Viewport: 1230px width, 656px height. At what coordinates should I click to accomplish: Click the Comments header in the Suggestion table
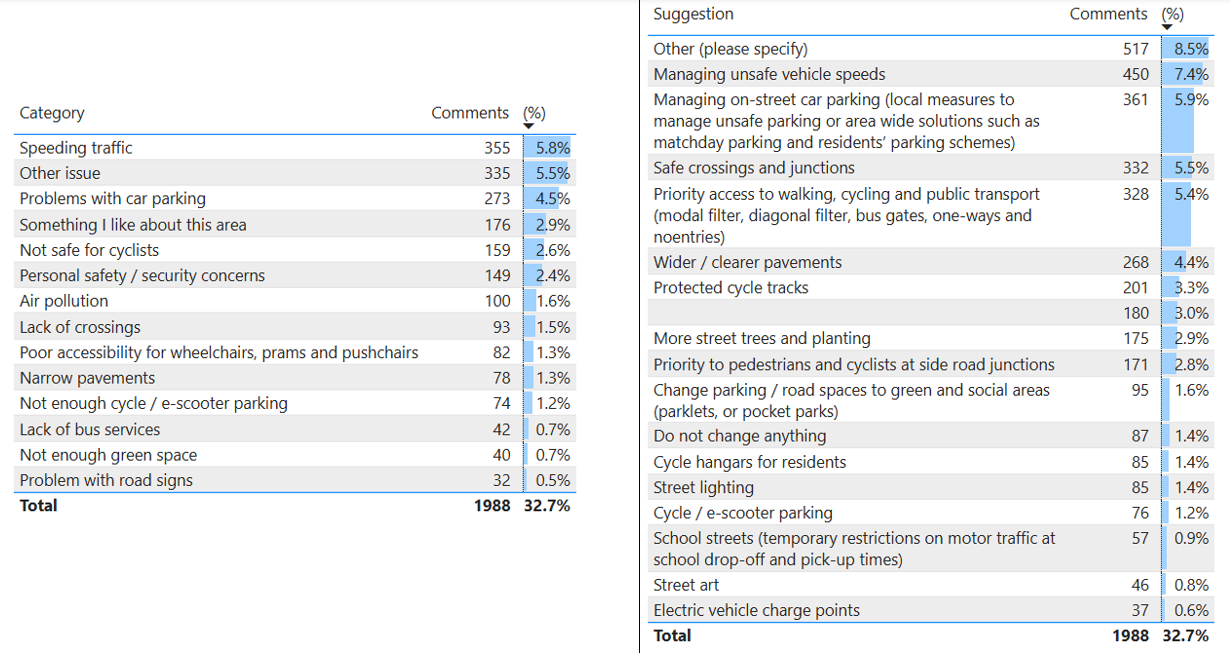point(1108,14)
